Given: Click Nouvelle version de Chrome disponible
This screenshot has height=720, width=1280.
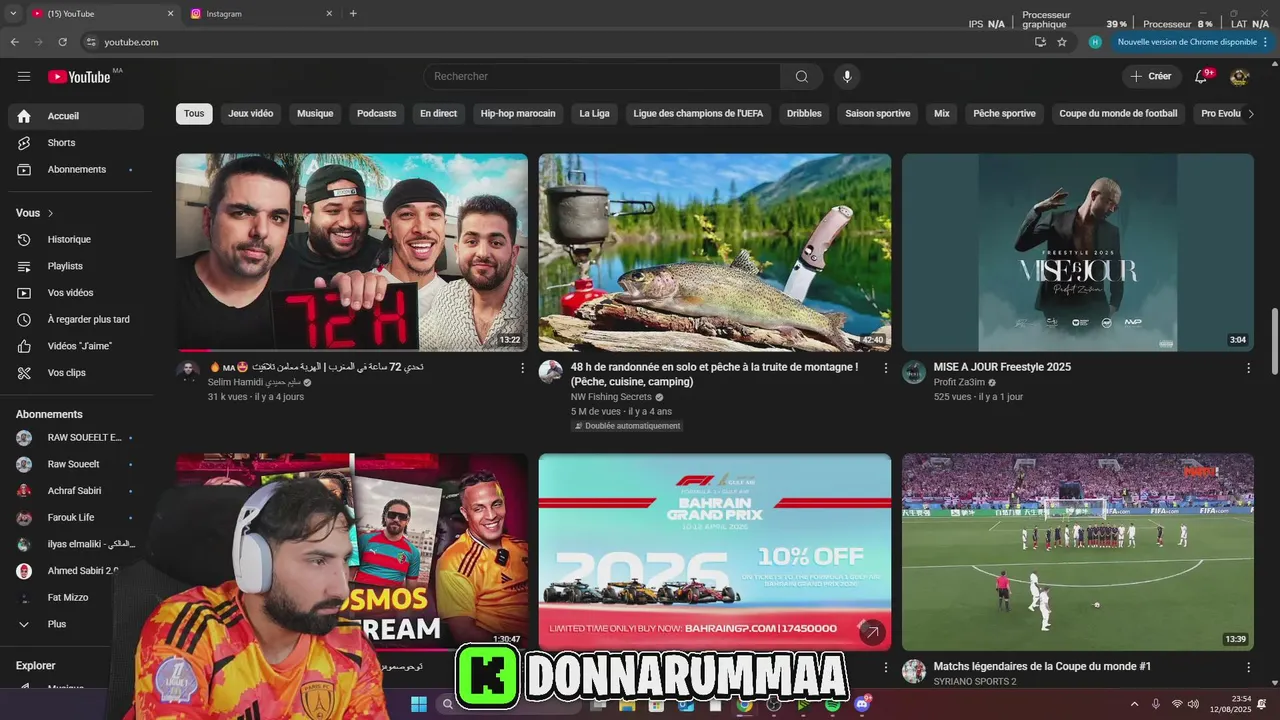Looking at the screenshot, I should pyautogui.click(x=1185, y=42).
